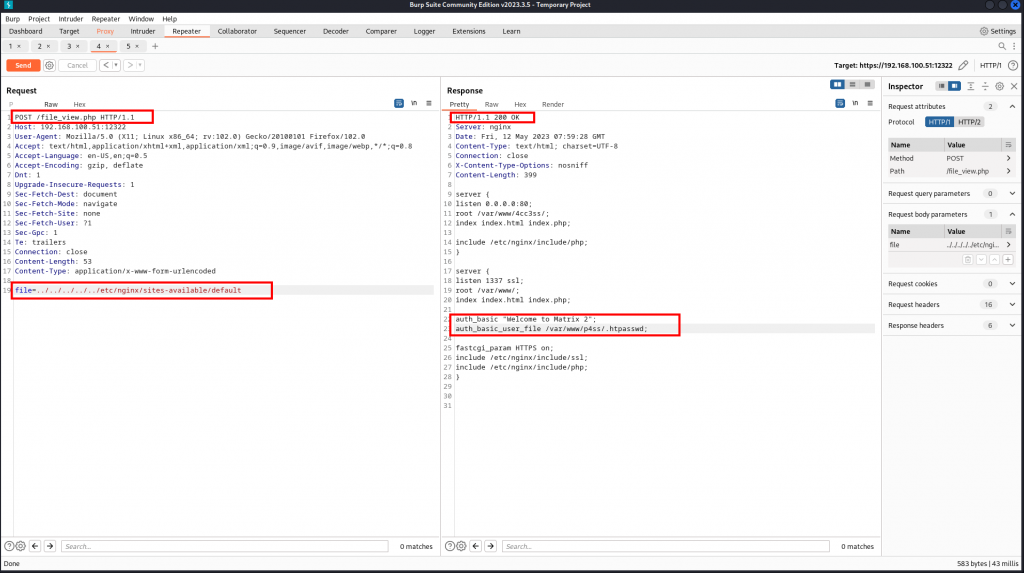Go to previous request search match
The height and width of the screenshot is (573, 1024).
35,546
